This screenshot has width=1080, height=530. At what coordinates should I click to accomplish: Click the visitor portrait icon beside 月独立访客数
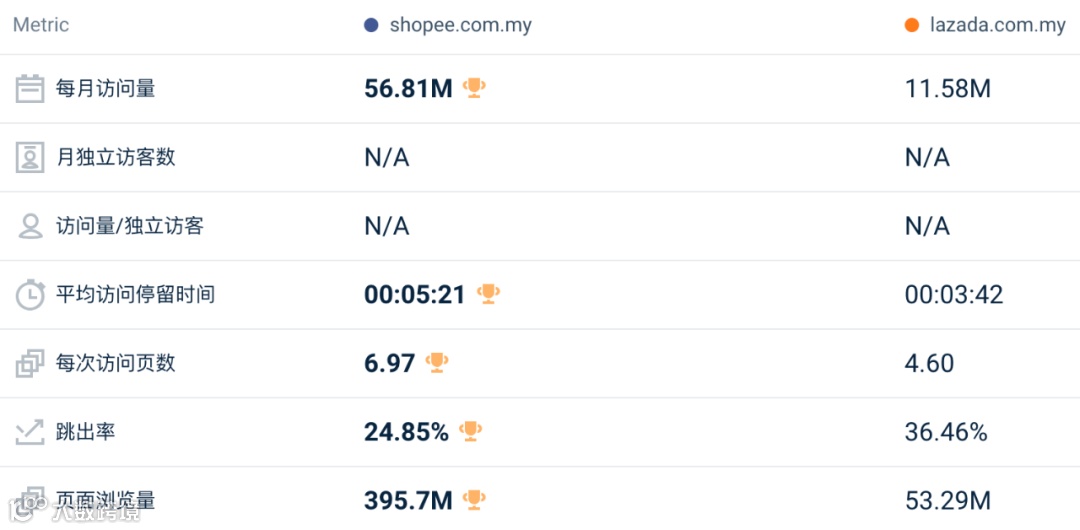tap(30, 157)
